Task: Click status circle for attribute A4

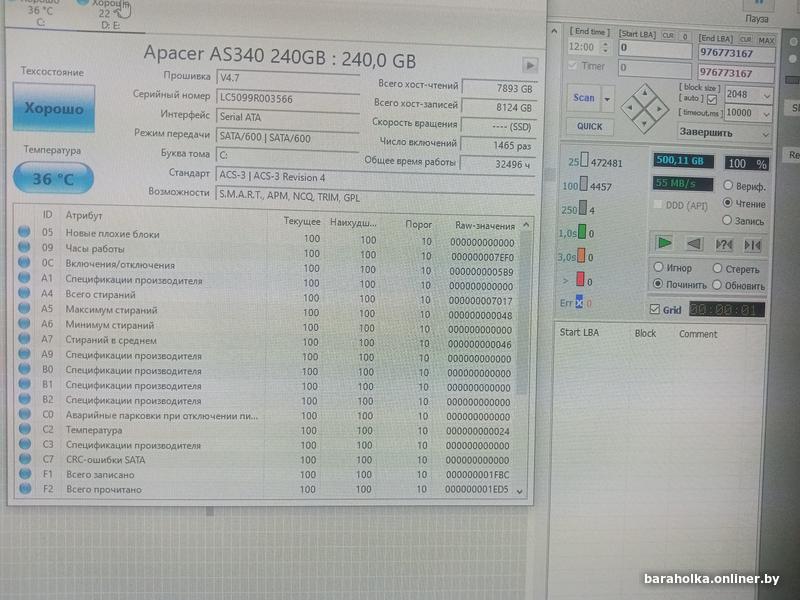Action: (x=24, y=293)
